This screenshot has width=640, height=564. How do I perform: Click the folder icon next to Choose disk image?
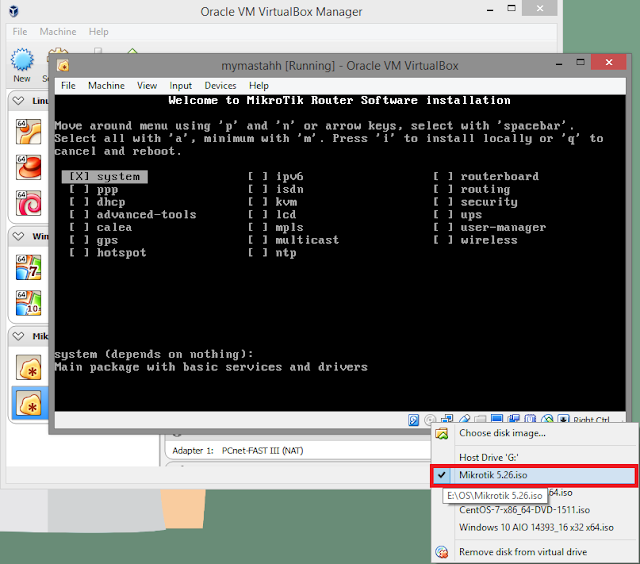pyautogui.click(x=442, y=433)
